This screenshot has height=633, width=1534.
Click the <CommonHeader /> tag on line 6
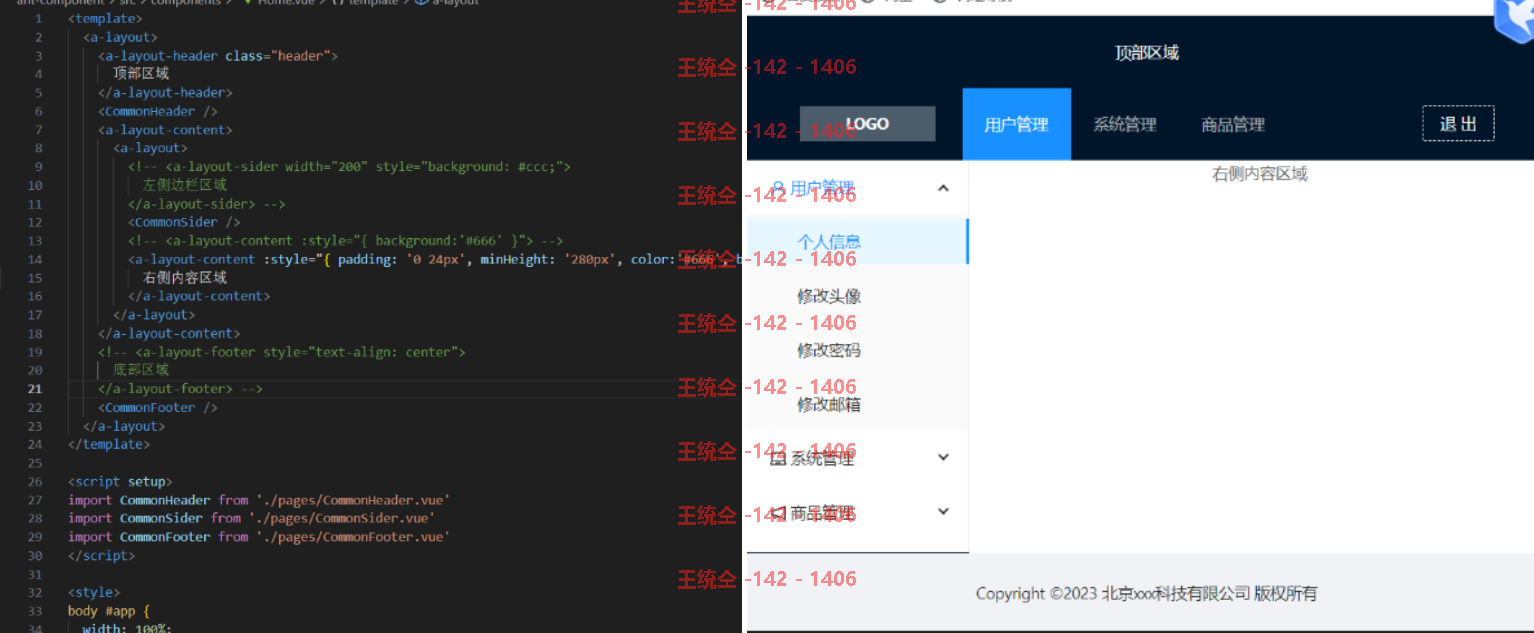click(x=157, y=111)
